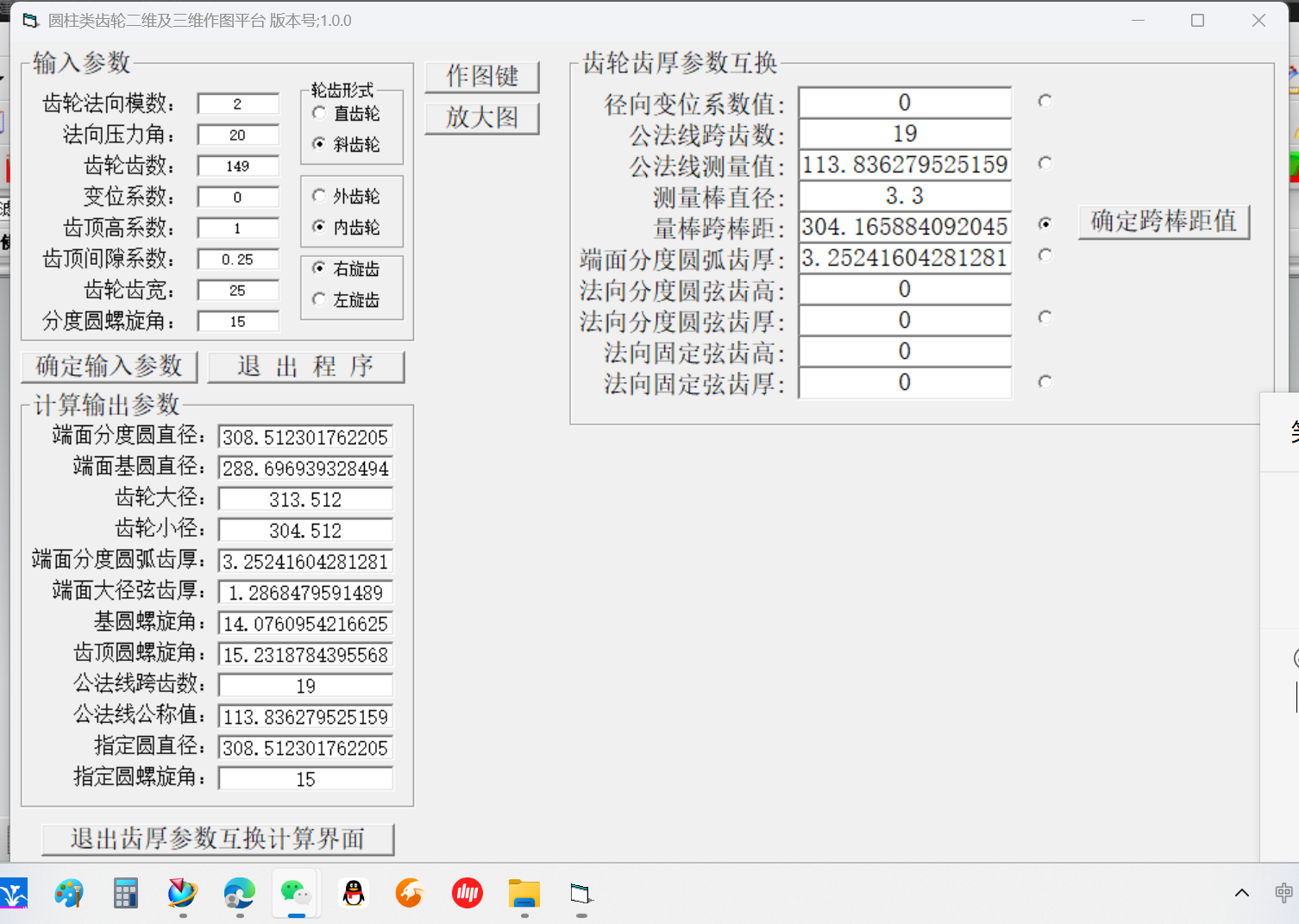Image resolution: width=1299 pixels, height=924 pixels.
Task: Open the Calculator from taskbar
Action: (125, 894)
